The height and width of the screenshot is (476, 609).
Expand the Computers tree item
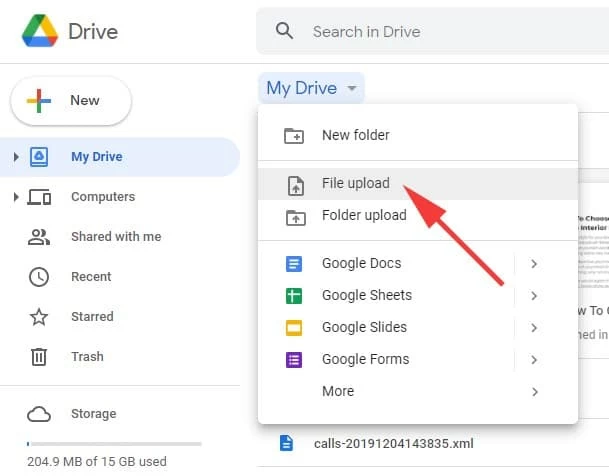point(16,197)
